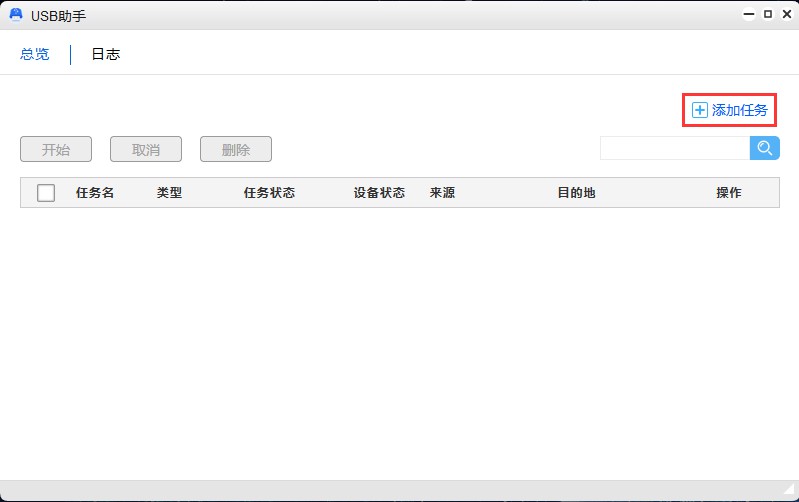
Task: Maximize the USB助手 window
Action: [x=768, y=15]
